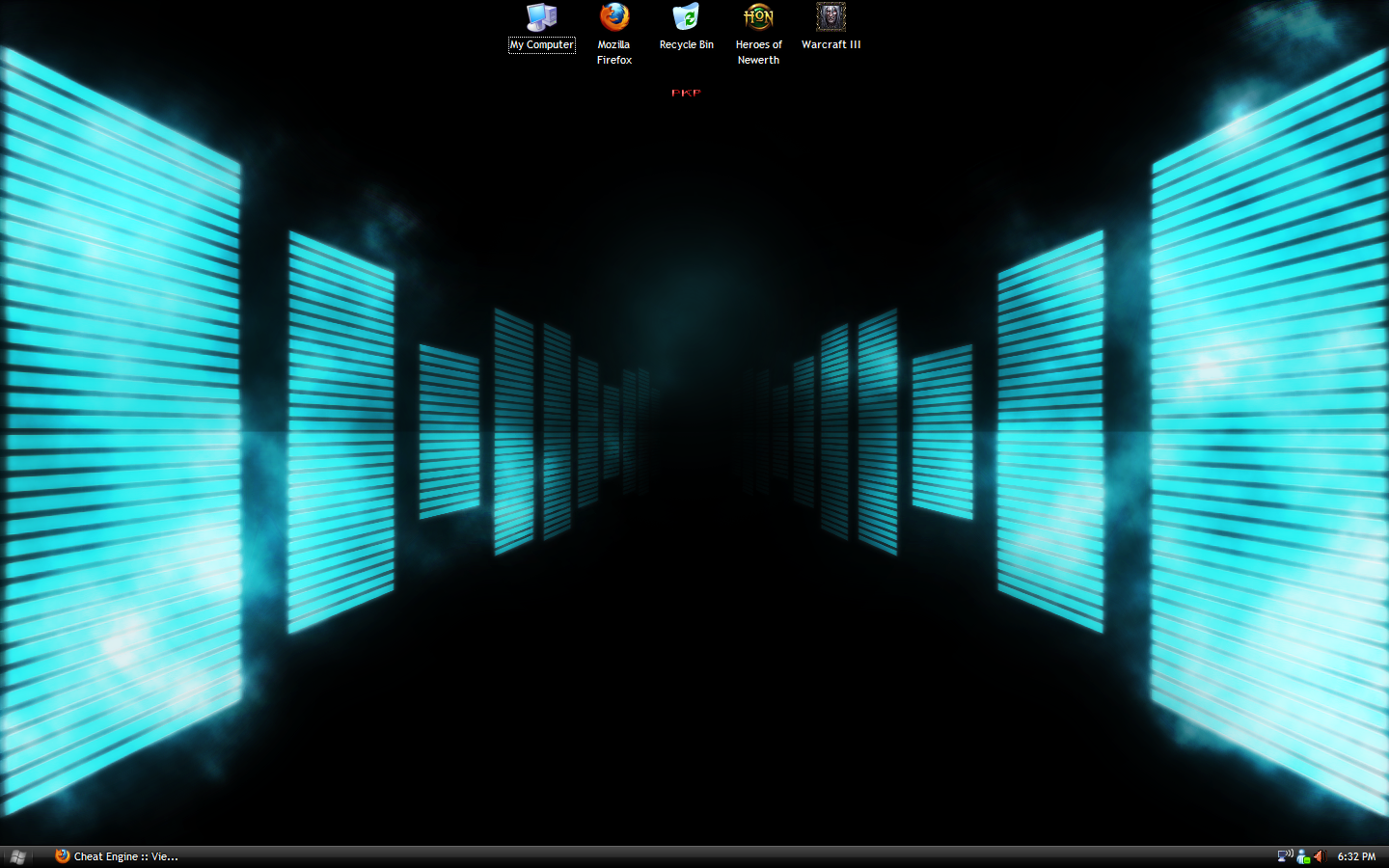Click the empty dark center of the wallpaper

tap(694, 627)
